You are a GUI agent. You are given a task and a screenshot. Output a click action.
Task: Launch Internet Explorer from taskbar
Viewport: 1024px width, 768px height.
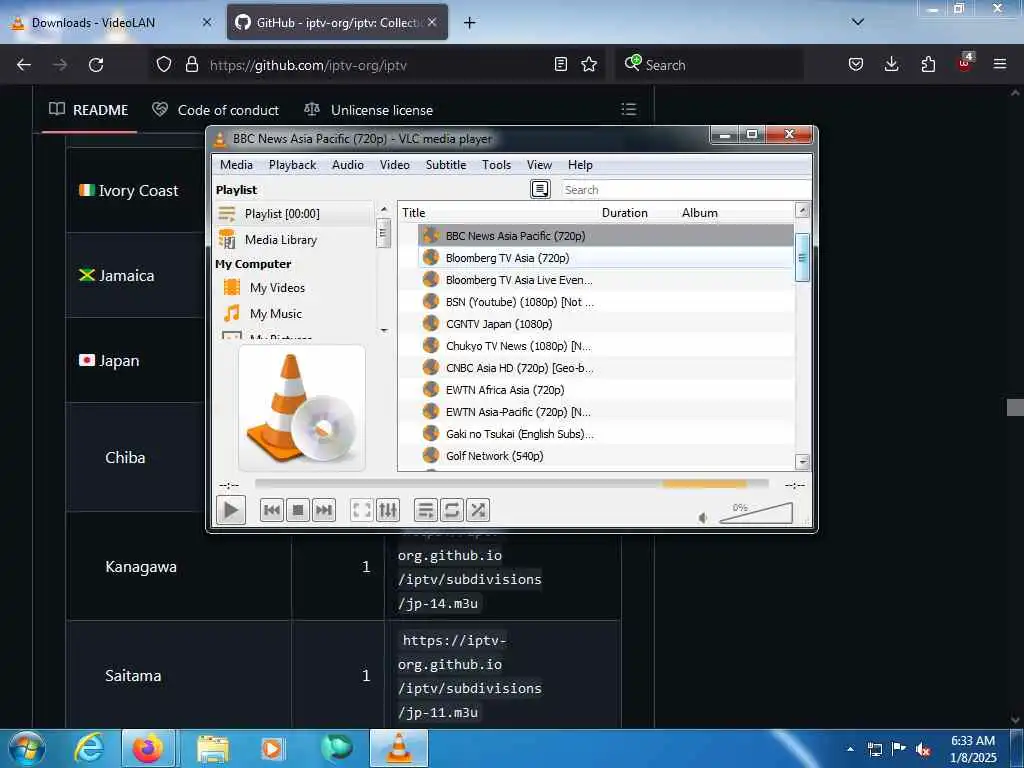coord(89,748)
